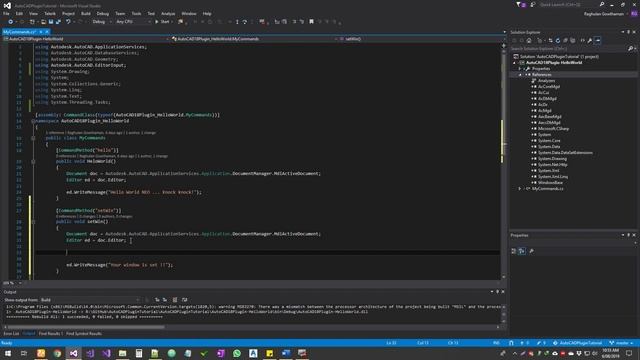Click the Step Over toolbar icon
This screenshot has height=360, width=640.
[245, 22]
